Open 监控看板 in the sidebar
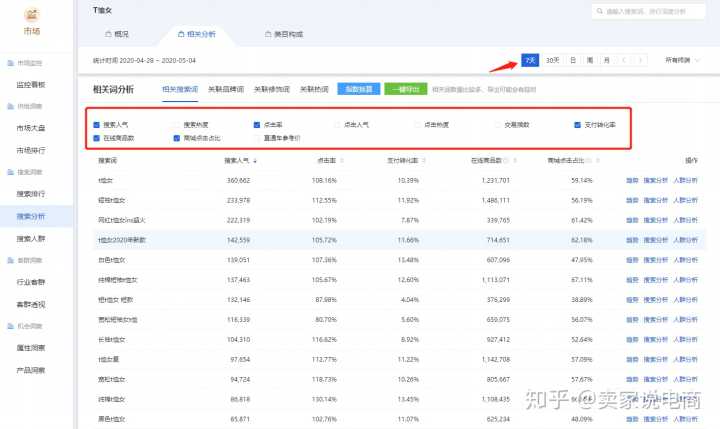Image resolution: width=720 pixels, height=429 pixels. [31, 85]
